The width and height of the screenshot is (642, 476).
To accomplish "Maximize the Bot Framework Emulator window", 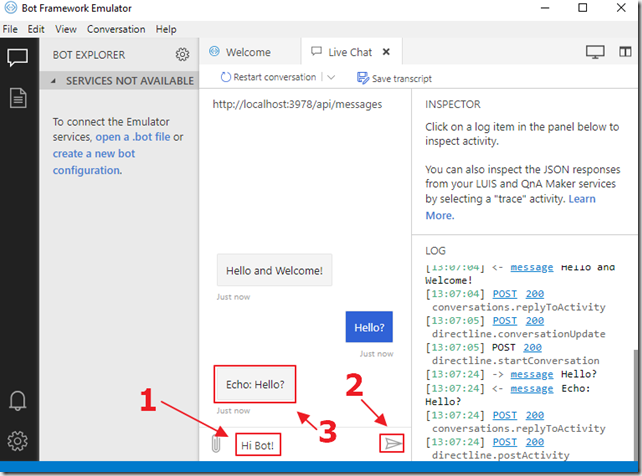I will click(583, 8).
